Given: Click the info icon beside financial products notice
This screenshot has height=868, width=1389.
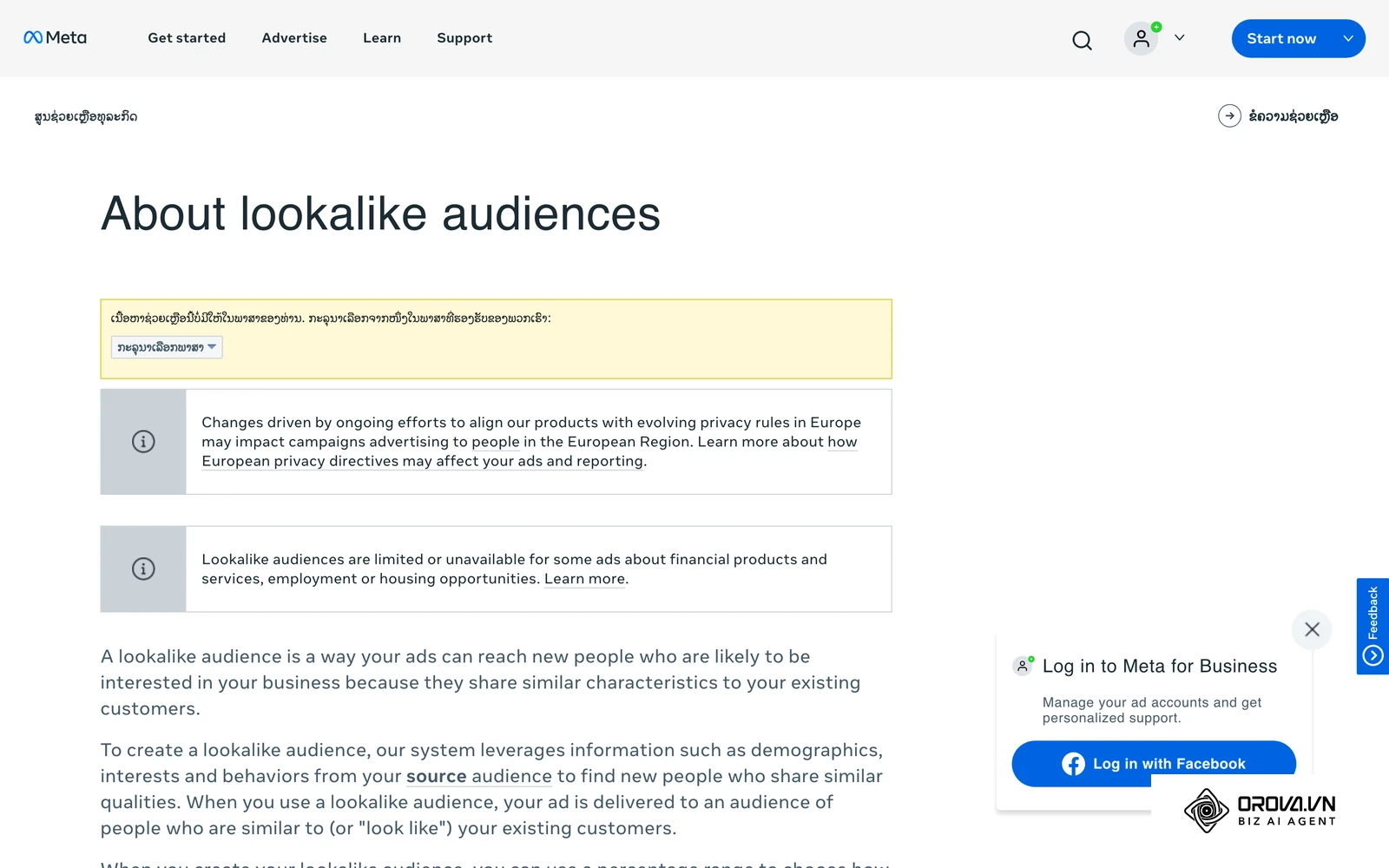Looking at the screenshot, I should pos(143,569).
